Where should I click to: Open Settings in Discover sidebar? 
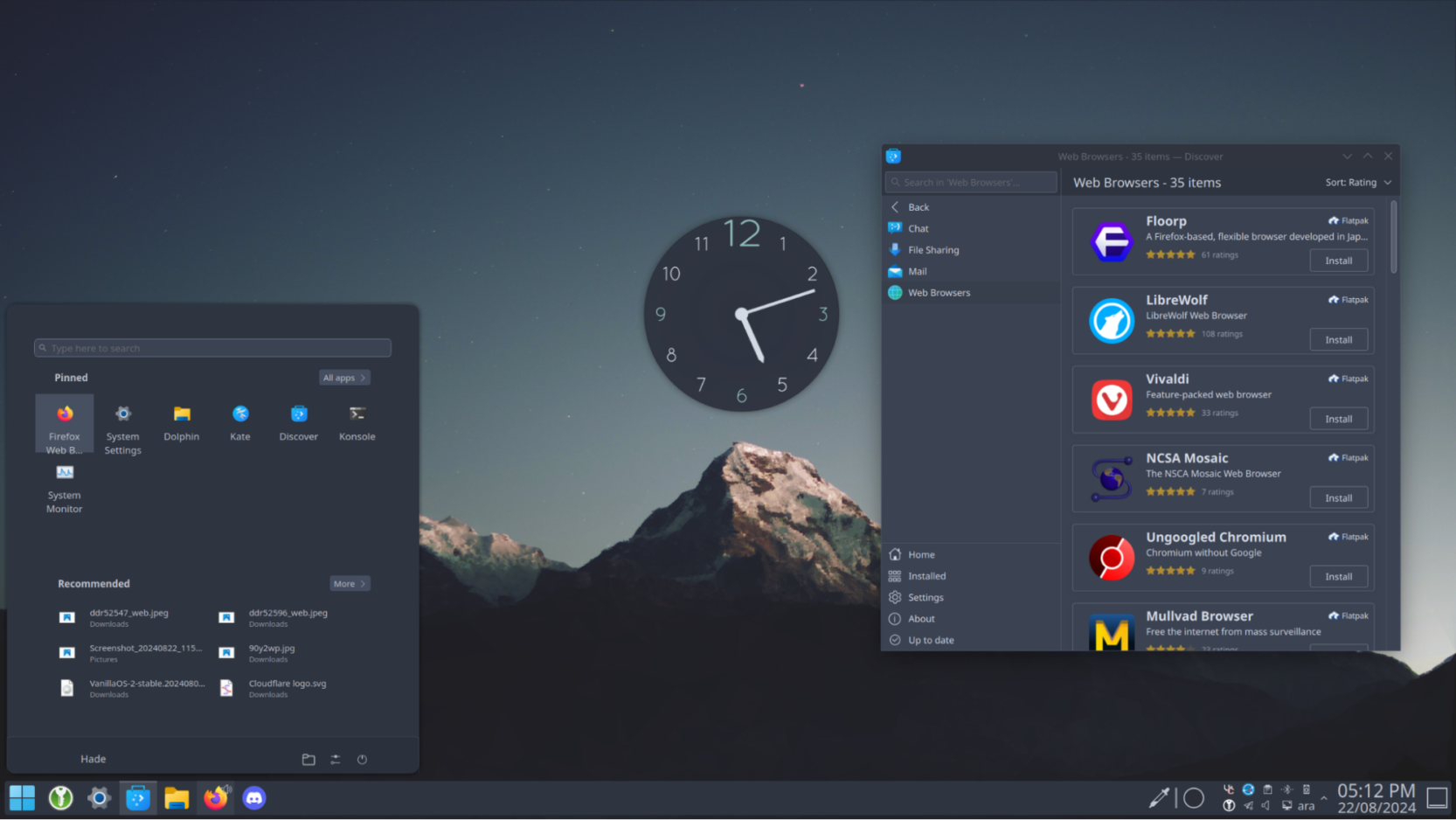971,597
